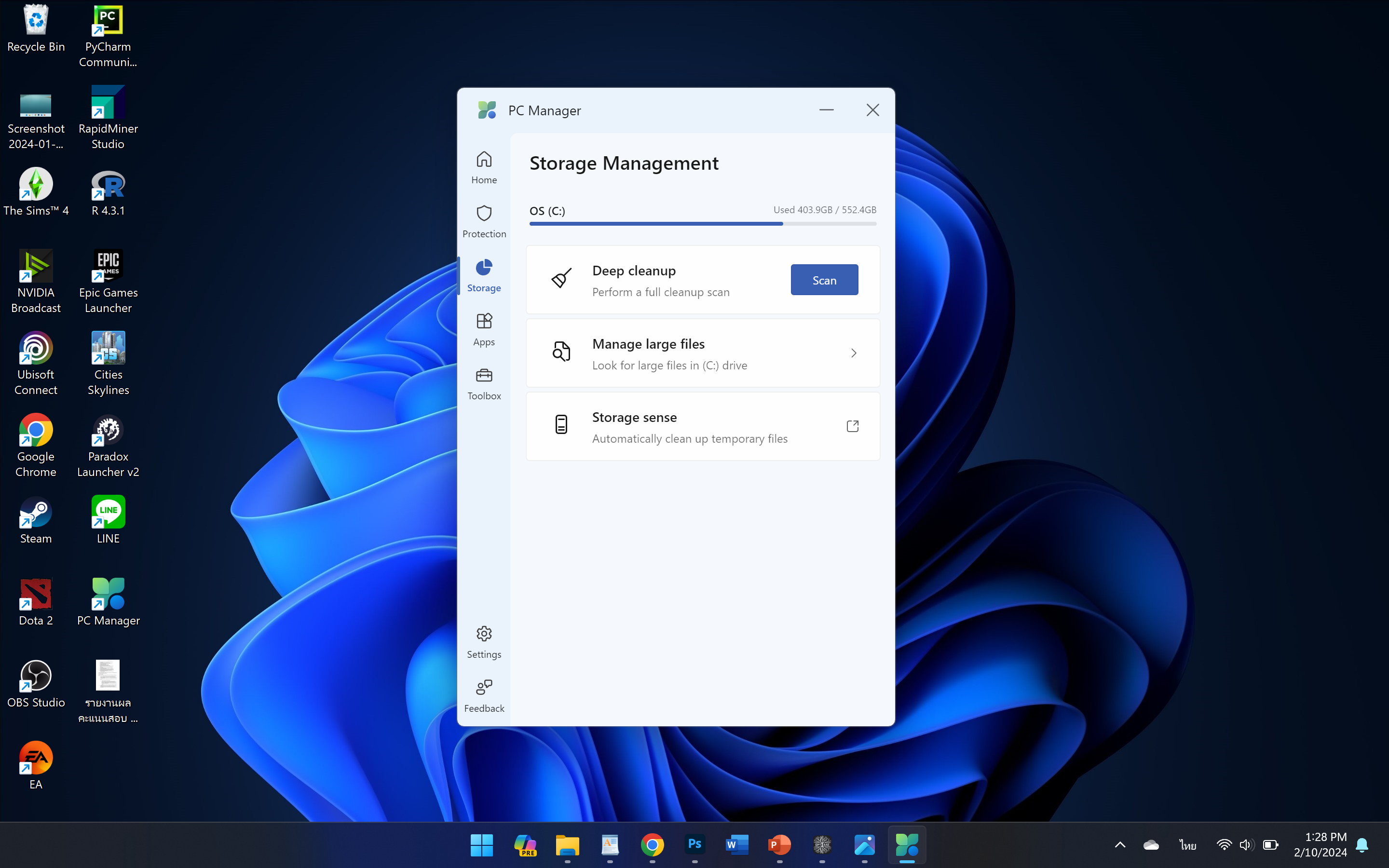Open Photos app from taskbar

[864, 844]
